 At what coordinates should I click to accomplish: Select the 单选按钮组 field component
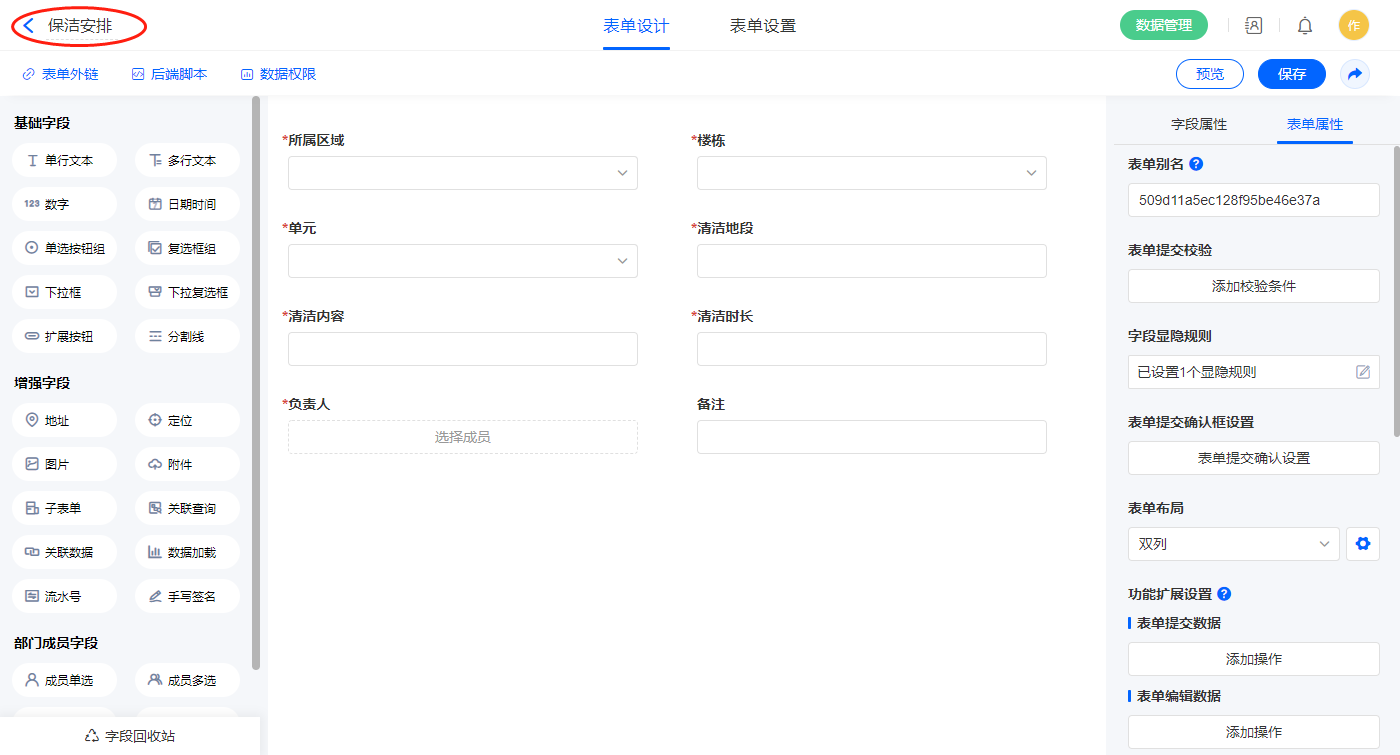point(65,248)
